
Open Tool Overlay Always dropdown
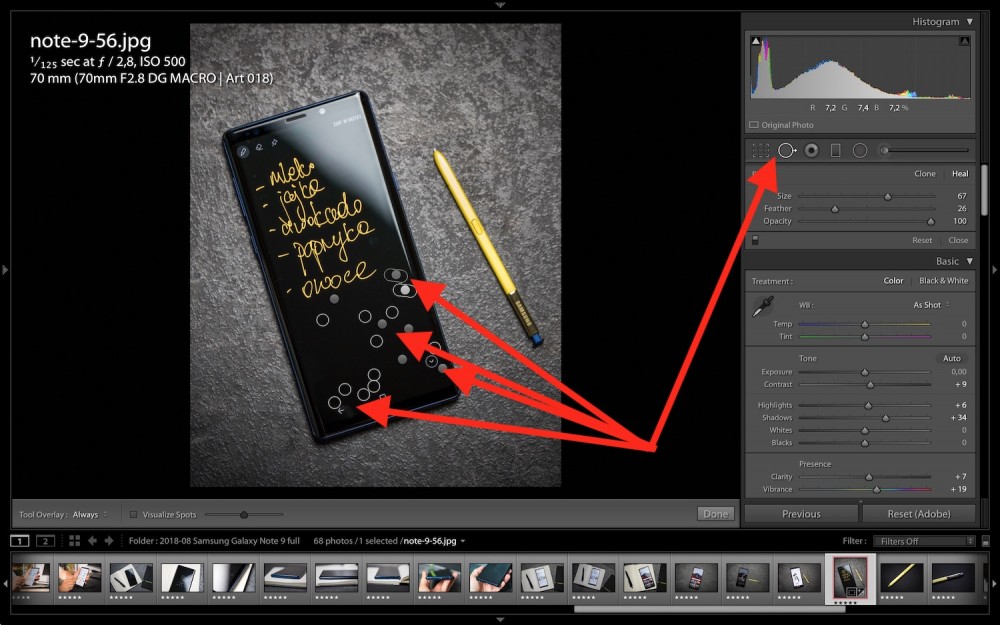click(x=89, y=515)
